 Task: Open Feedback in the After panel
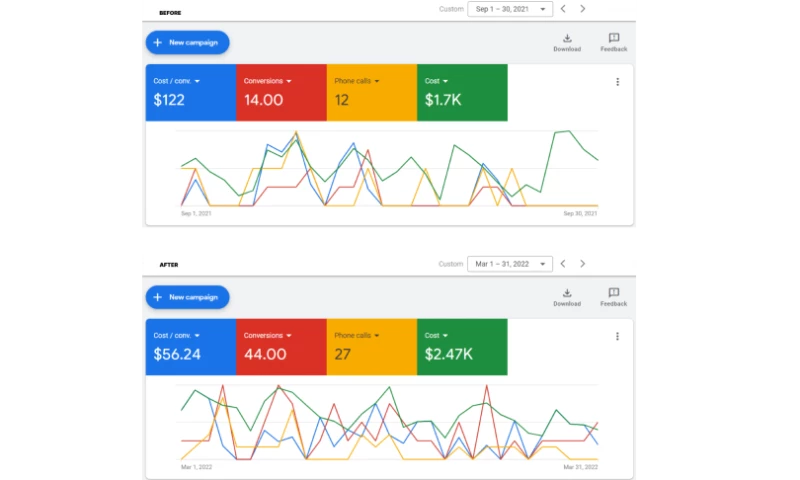click(613, 297)
